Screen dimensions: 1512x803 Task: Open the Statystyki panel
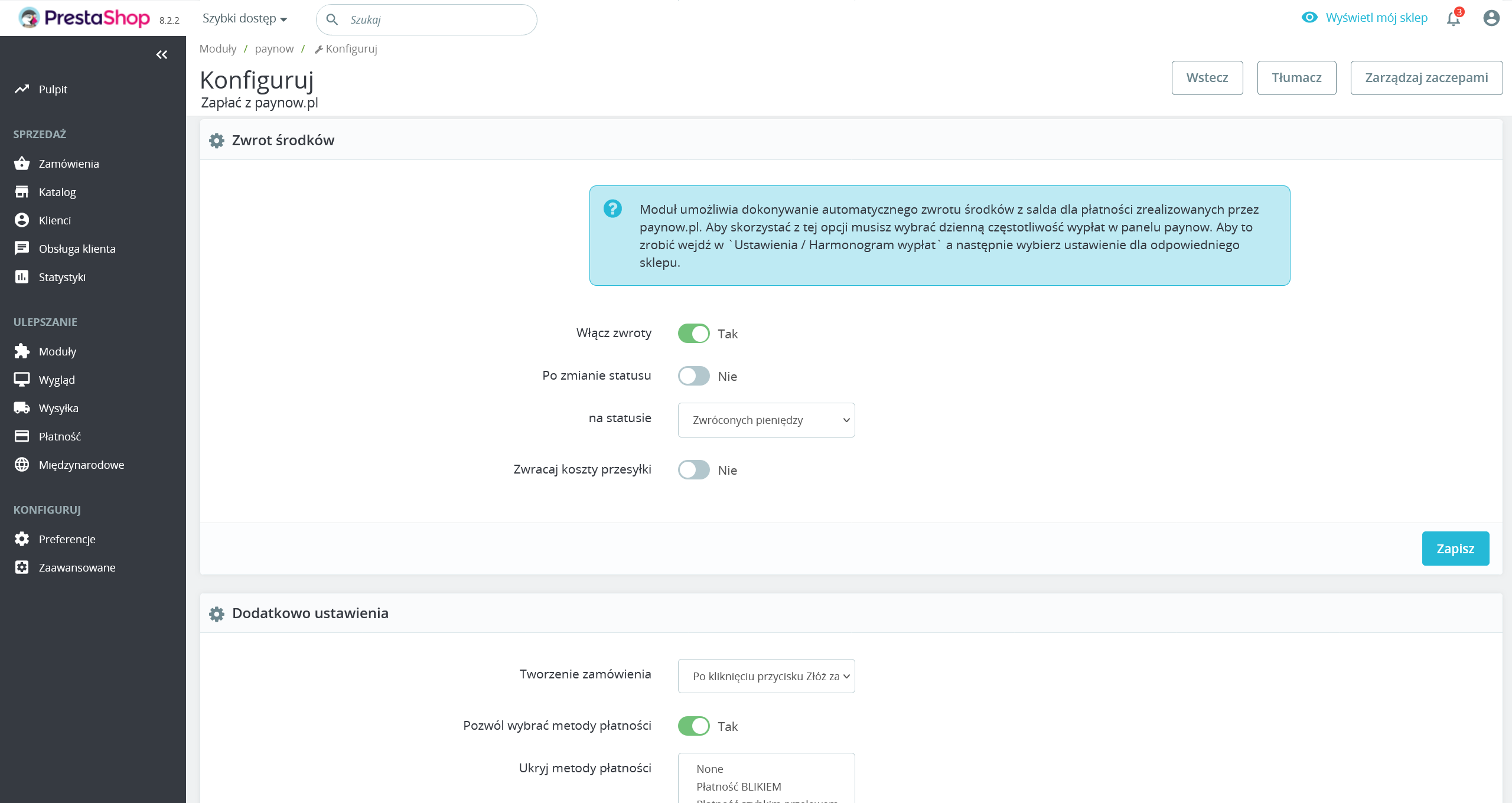tap(62, 277)
